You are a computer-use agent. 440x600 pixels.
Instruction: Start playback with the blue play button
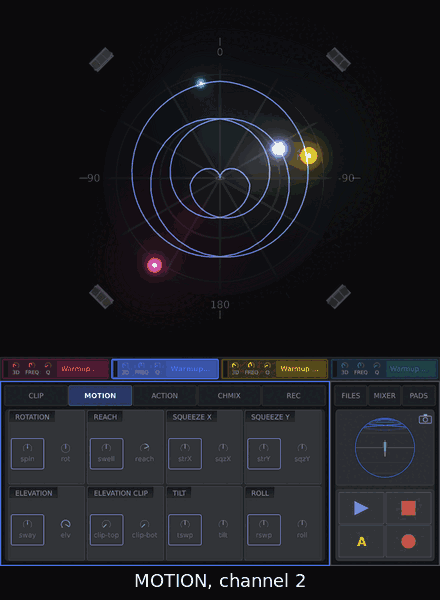[x=361, y=508]
